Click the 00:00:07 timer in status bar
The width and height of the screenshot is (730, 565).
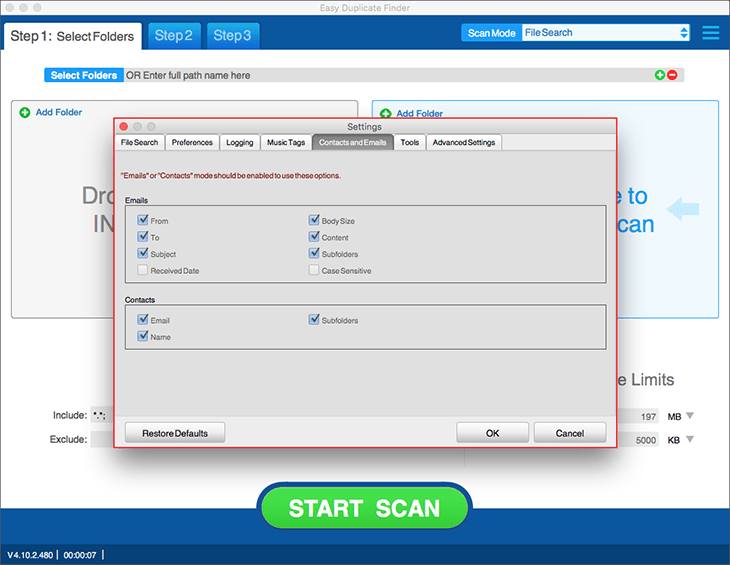click(x=80, y=555)
